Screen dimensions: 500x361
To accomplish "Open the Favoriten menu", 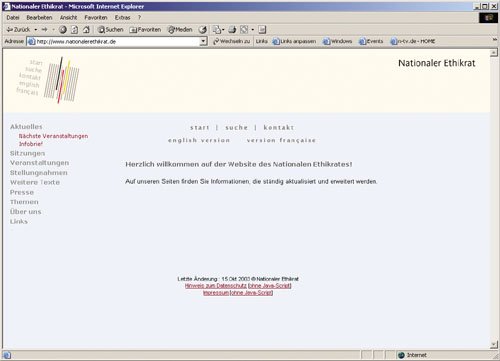I will coord(96,17).
